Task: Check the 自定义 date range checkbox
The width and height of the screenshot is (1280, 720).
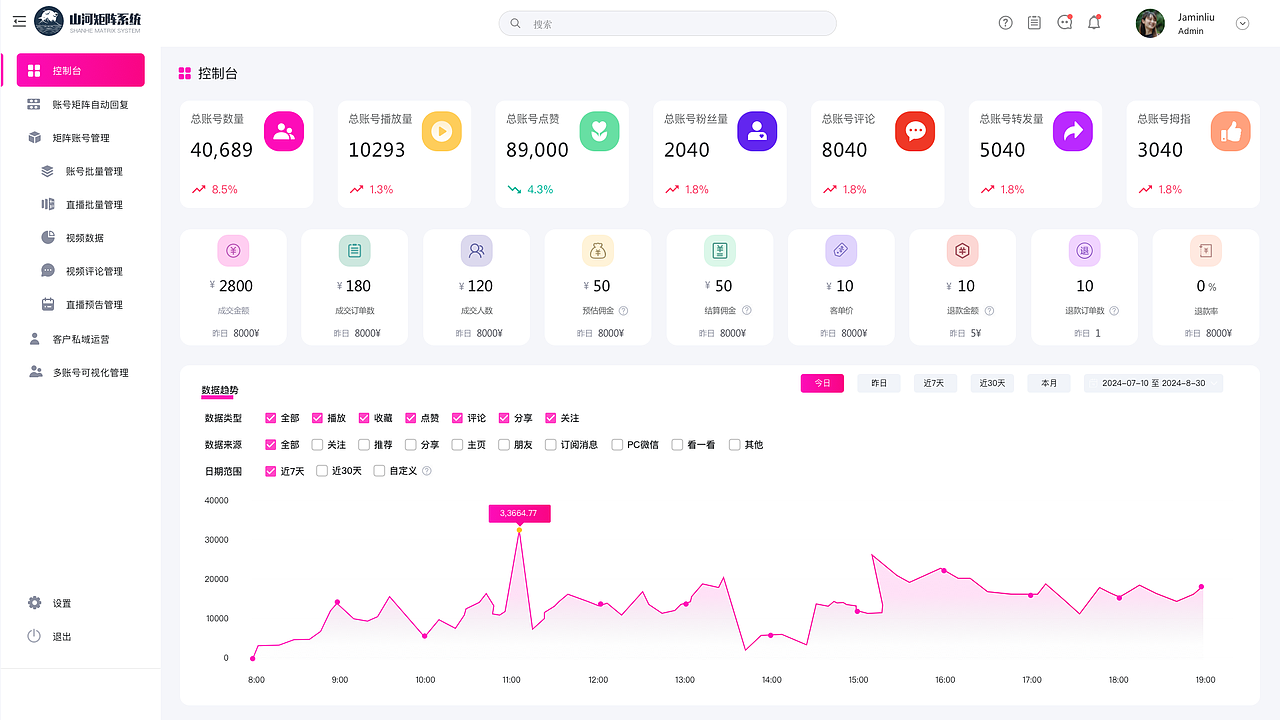Action: (x=379, y=471)
